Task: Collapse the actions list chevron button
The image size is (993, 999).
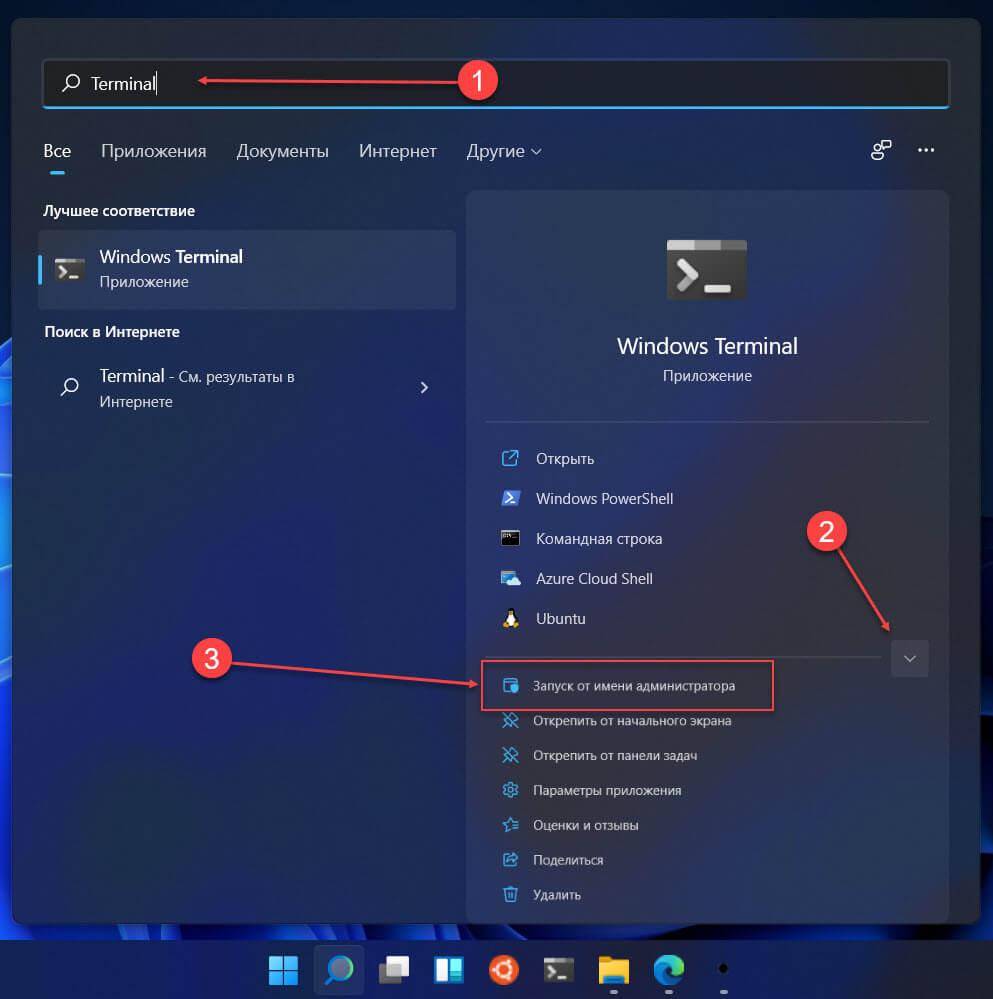Action: [910, 659]
